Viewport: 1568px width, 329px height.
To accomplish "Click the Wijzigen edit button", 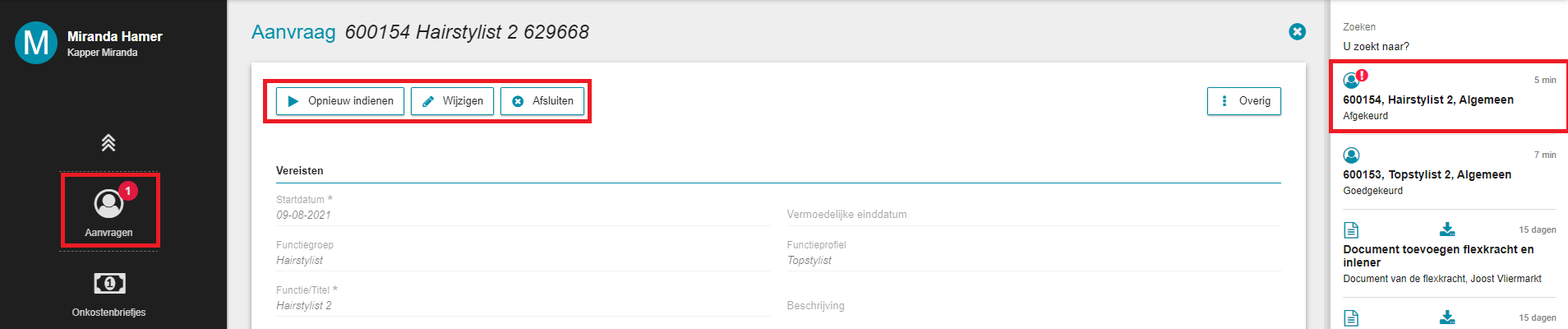I will tap(452, 101).
